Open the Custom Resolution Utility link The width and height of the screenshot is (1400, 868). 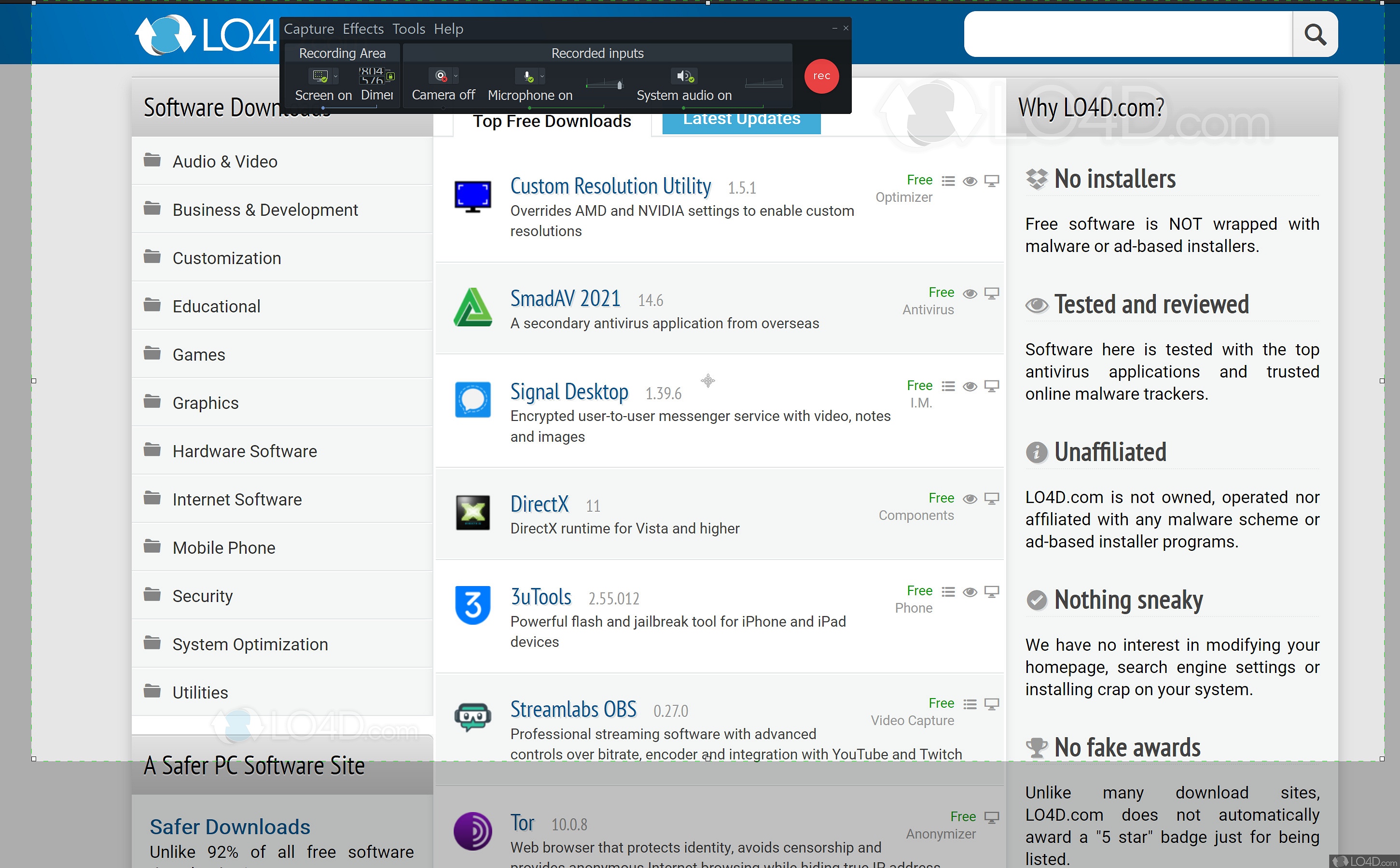(610, 186)
